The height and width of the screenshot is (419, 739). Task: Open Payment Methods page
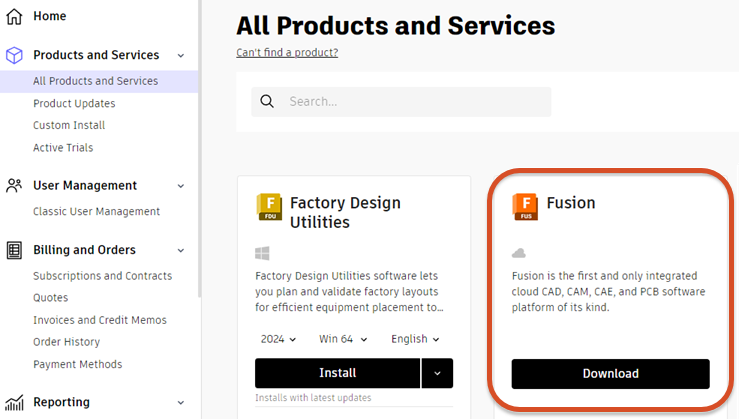pos(77,364)
